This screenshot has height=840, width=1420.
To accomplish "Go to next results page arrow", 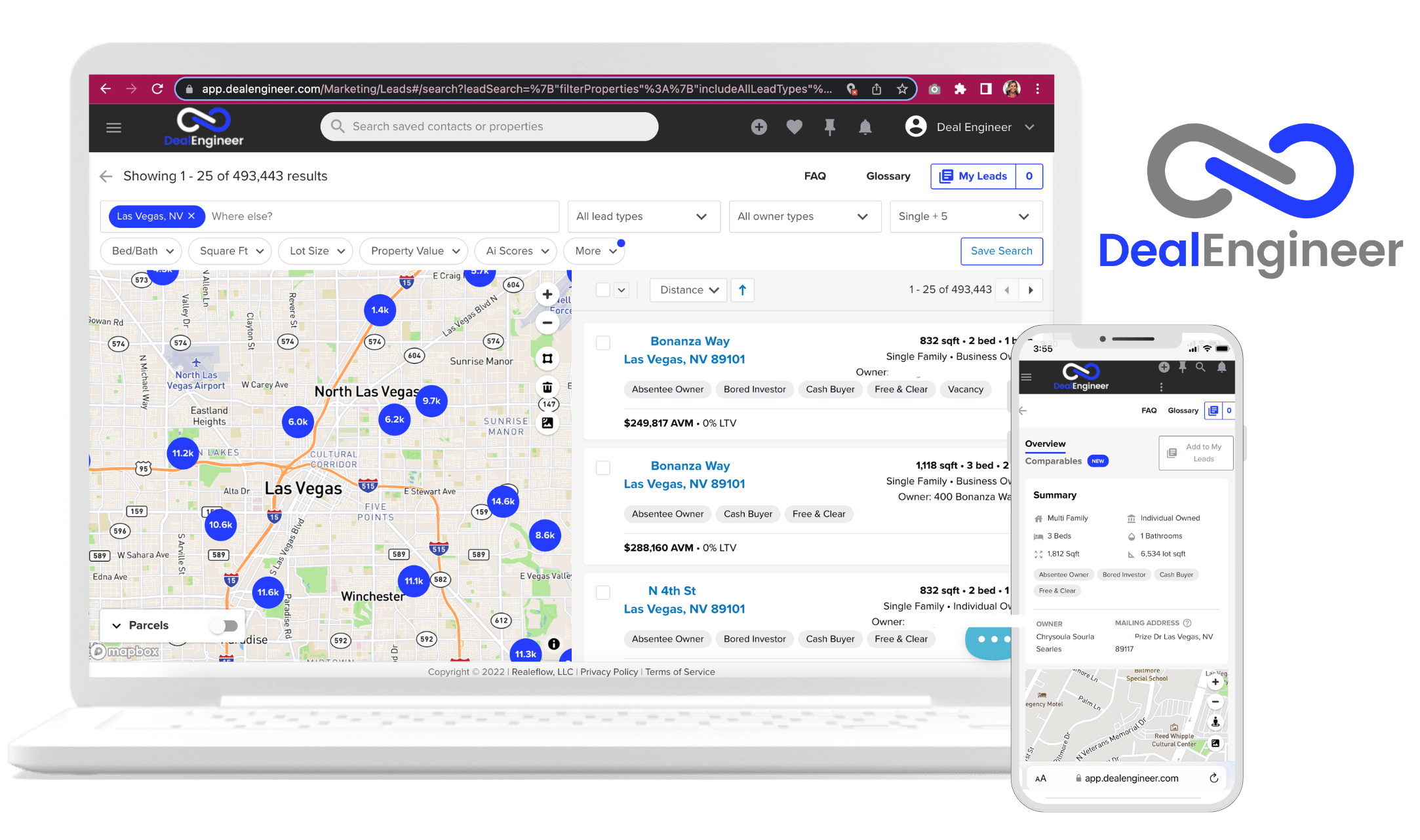I will [1031, 290].
